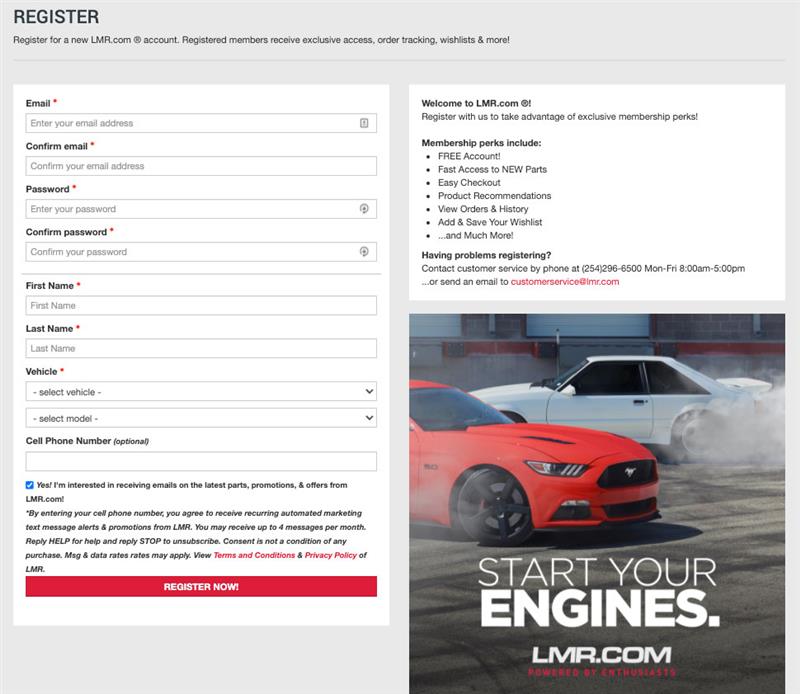
Task: Click the 'Having problems registering?' heading
Action: pyautogui.click(x=486, y=255)
